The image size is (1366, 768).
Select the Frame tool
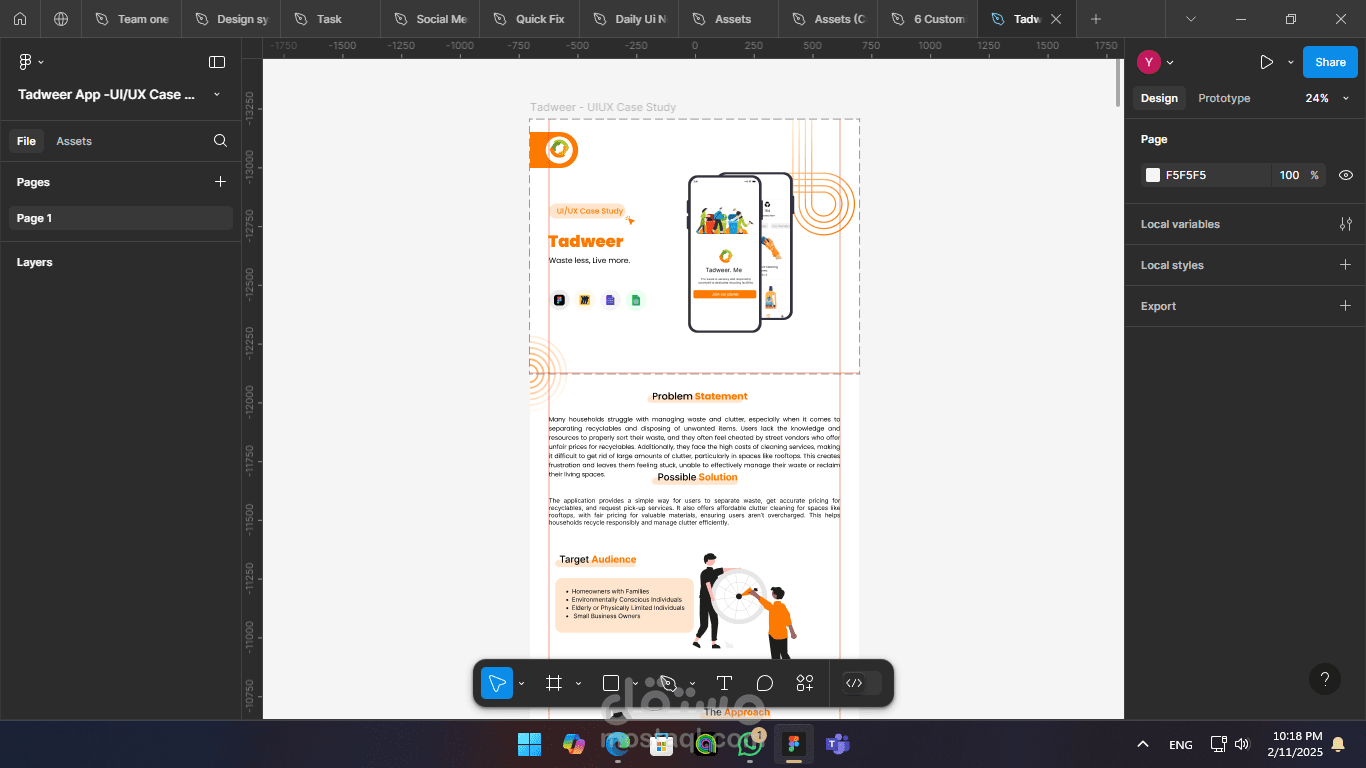coord(554,683)
